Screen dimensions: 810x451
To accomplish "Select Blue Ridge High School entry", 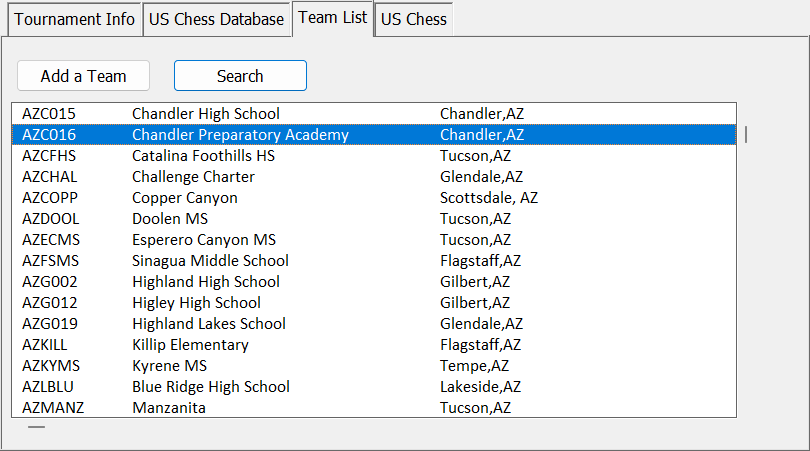I will (211, 387).
